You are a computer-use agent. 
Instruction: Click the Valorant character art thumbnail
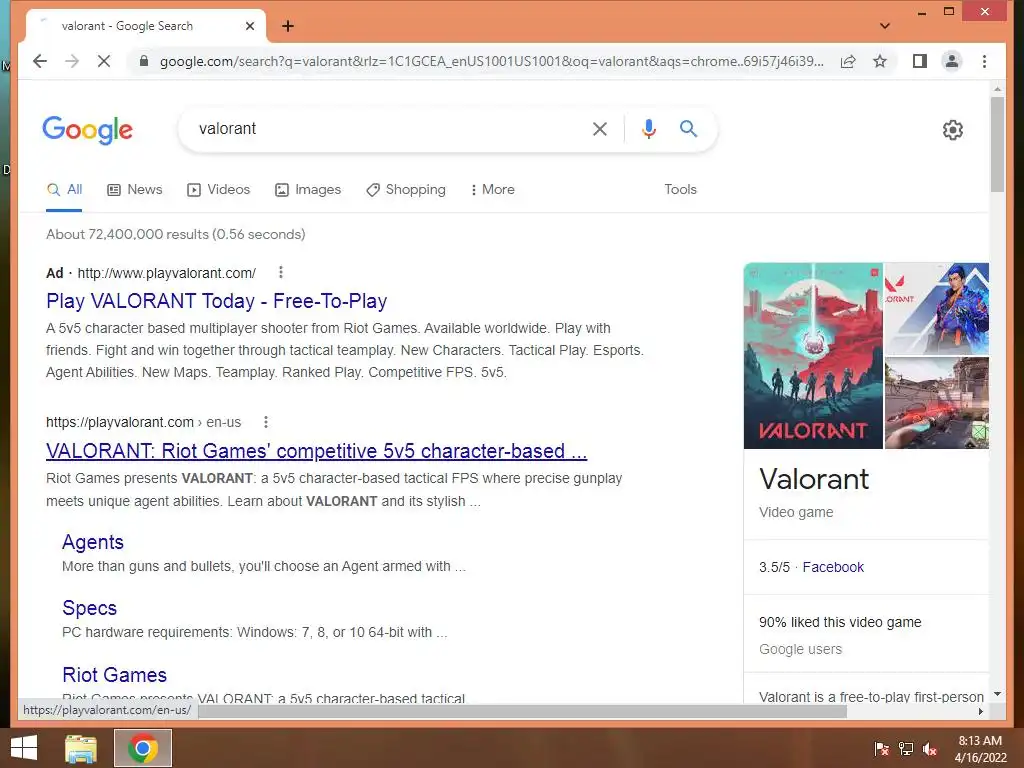click(x=936, y=308)
